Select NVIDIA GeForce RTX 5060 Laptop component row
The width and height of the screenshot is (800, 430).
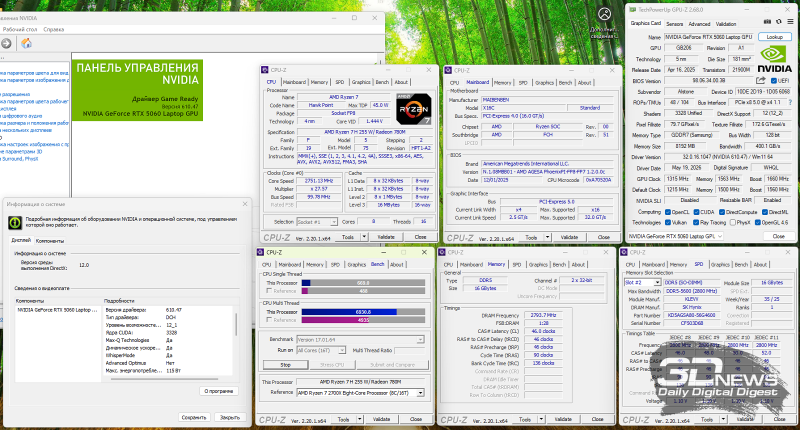58,310
